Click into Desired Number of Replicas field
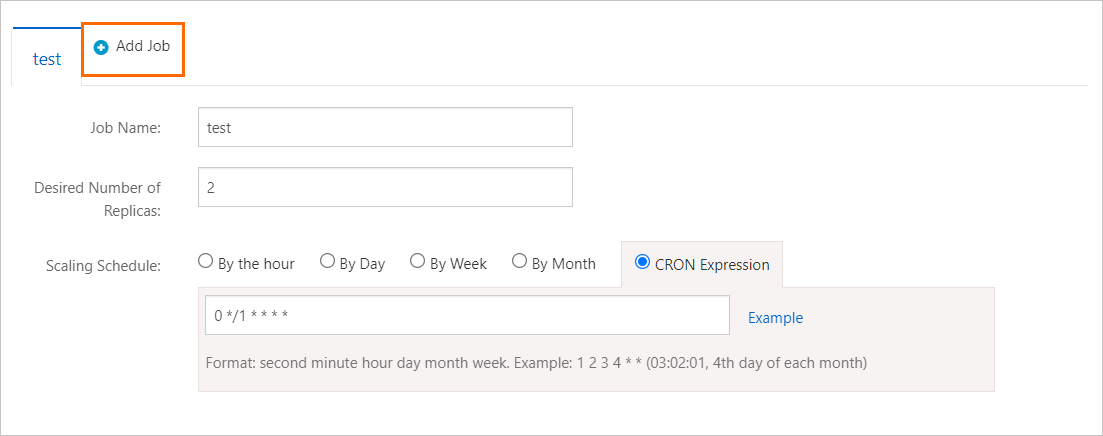1103x436 pixels. (385, 187)
